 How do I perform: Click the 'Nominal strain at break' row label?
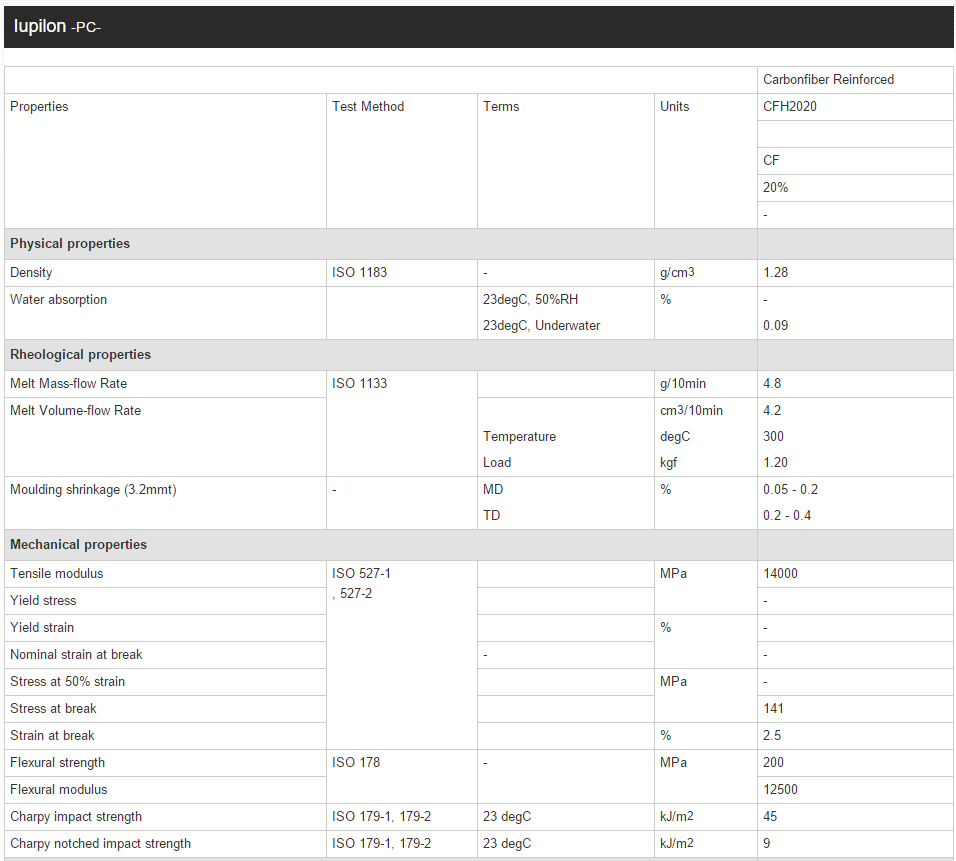76,655
